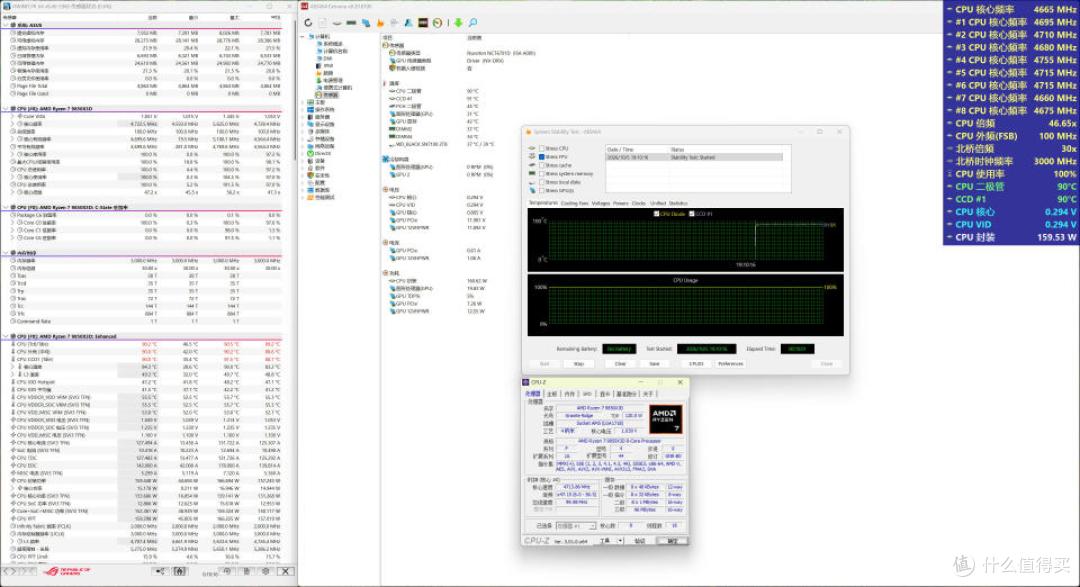This screenshot has width=1080, height=587.
Task: Switch to the Voltages tab
Action: [601, 204]
